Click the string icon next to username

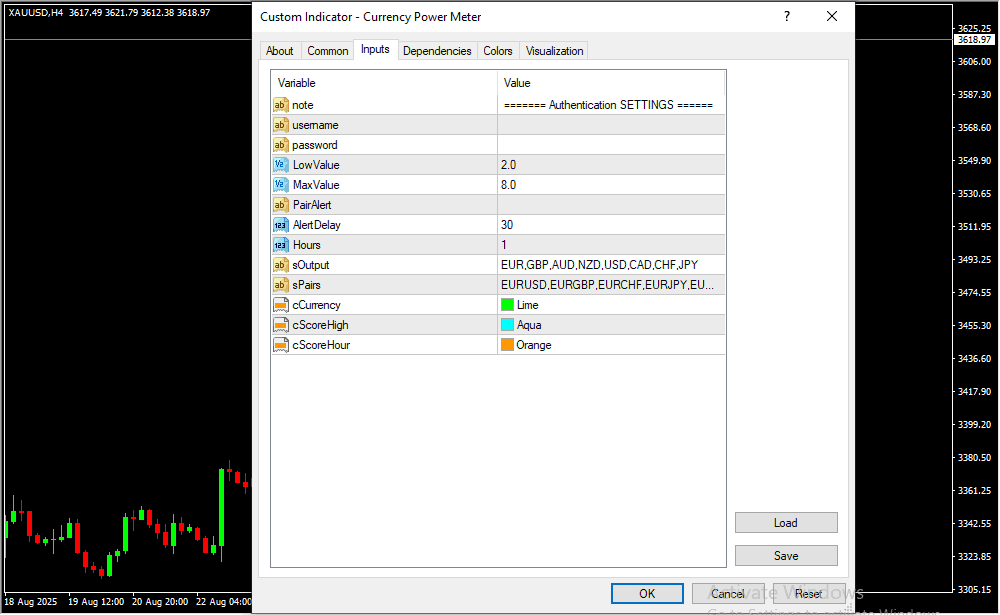point(280,125)
